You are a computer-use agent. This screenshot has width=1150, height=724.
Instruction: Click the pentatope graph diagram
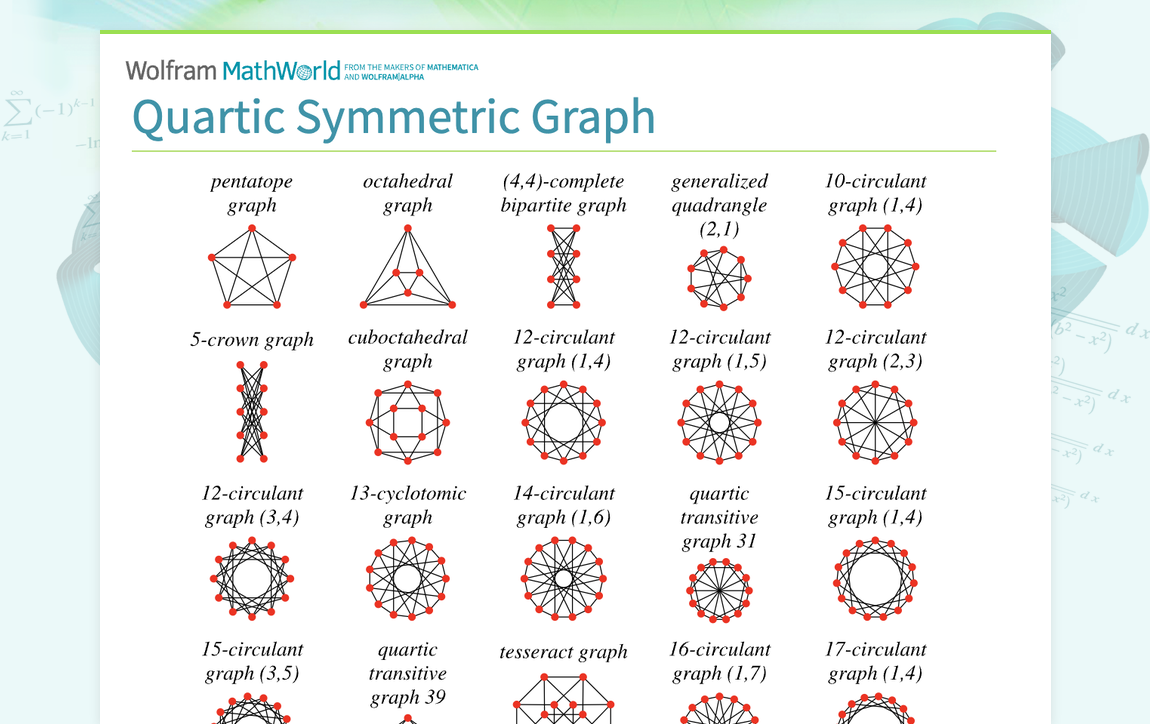251,267
